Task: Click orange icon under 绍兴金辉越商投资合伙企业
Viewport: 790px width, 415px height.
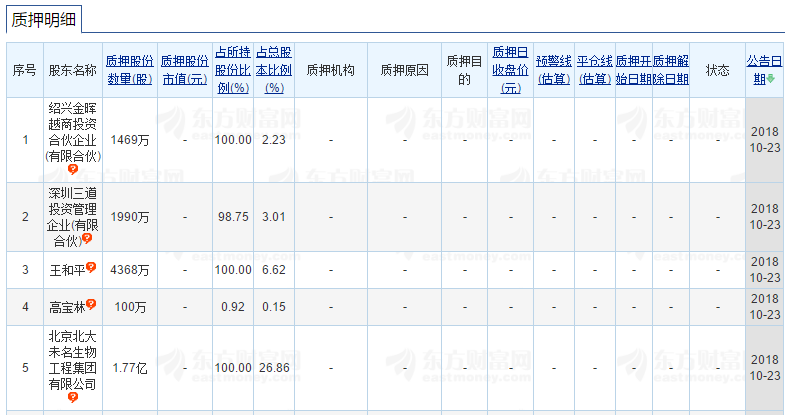Action: 73,170
